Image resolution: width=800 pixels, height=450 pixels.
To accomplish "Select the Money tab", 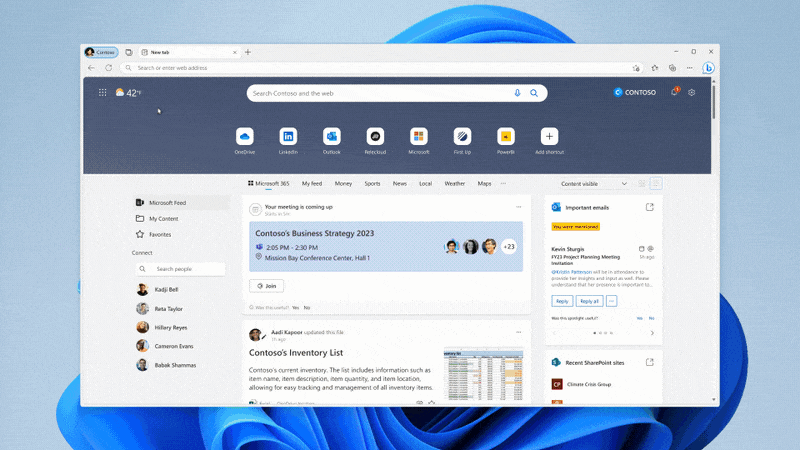I will pyautogui.click(x=343, y=184).
